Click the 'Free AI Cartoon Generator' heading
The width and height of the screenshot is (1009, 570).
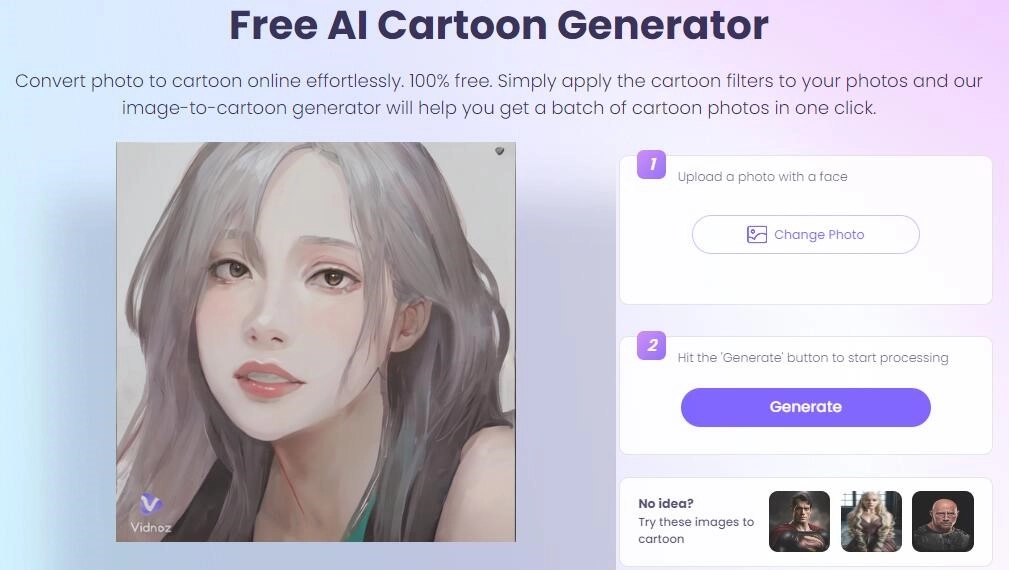click(499, 25)
